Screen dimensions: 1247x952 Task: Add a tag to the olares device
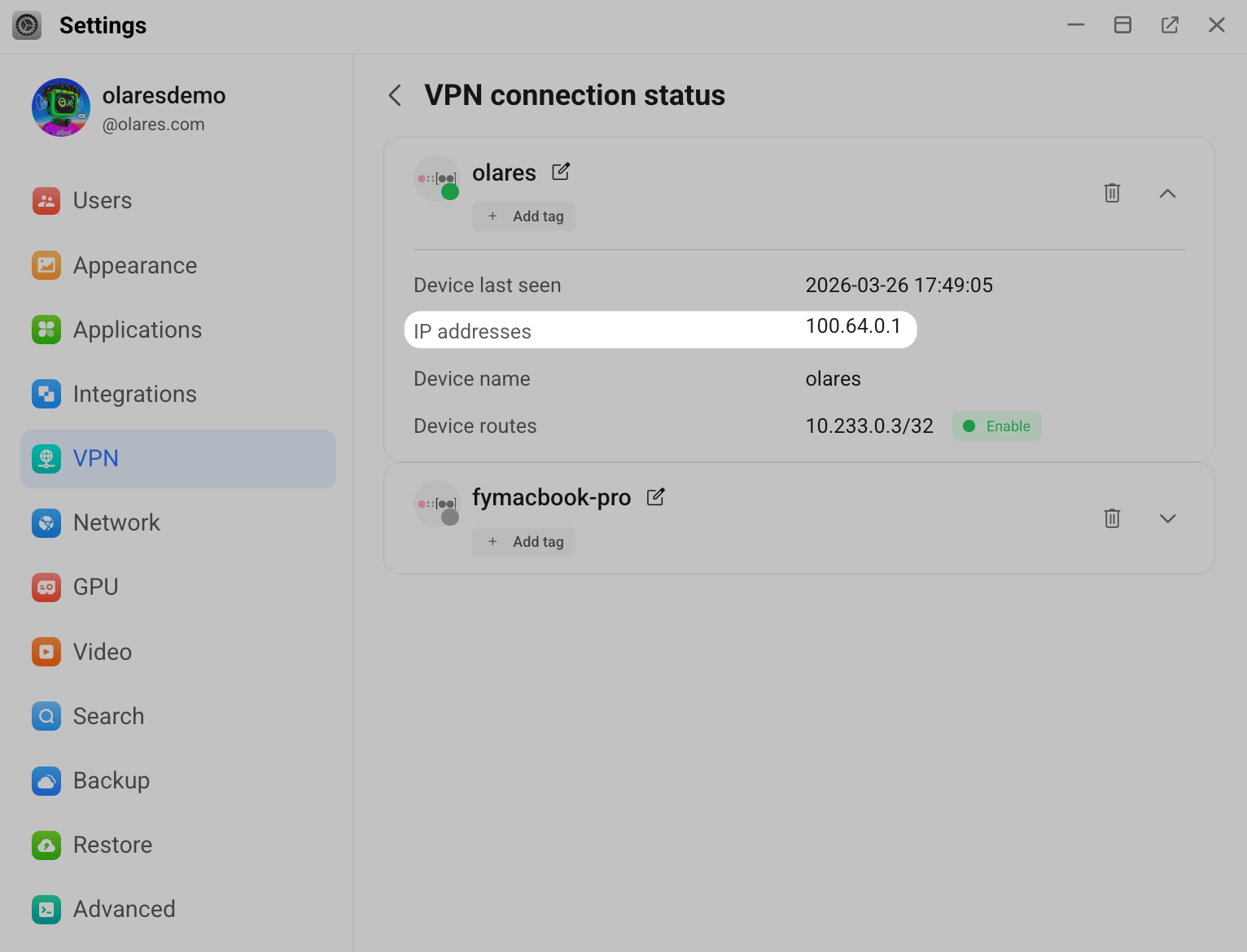(x=524, y=216)
